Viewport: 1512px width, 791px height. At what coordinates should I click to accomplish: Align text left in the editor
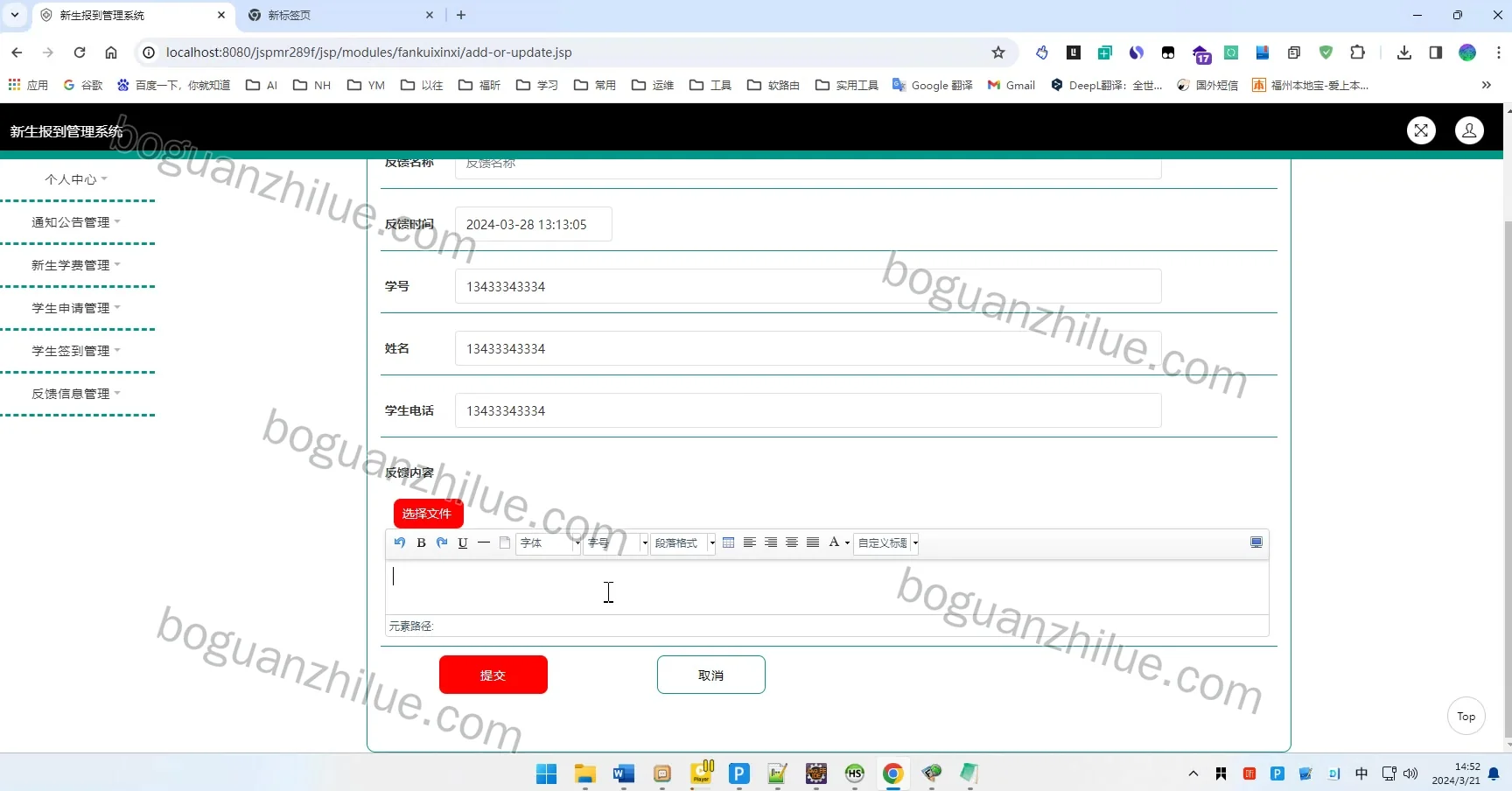[x=750, y=542]
